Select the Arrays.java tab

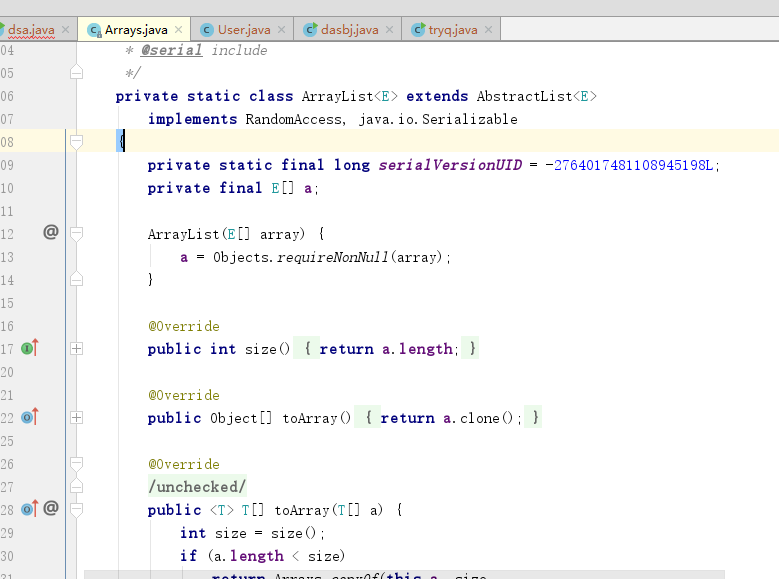(x=135, y=30)
